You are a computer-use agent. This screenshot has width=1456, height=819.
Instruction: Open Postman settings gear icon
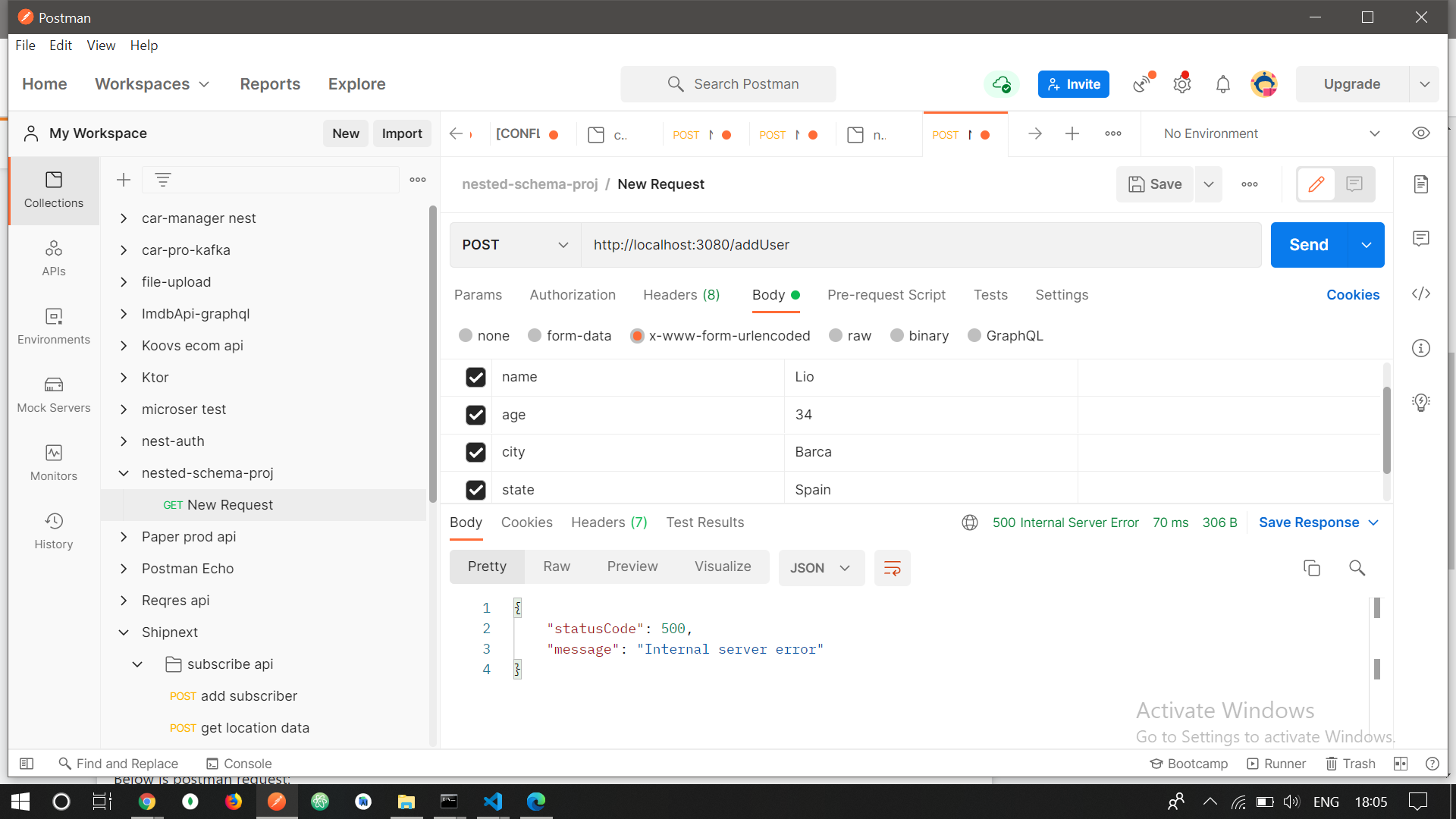1182,83
